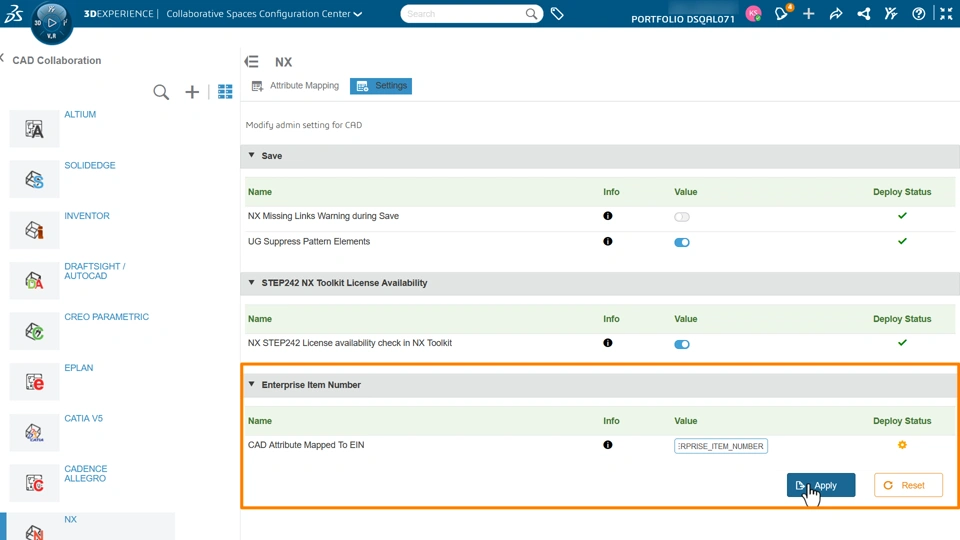This screenshot has width=960, height=540.
Task: Open the EPLAN link
Action: 79,368
